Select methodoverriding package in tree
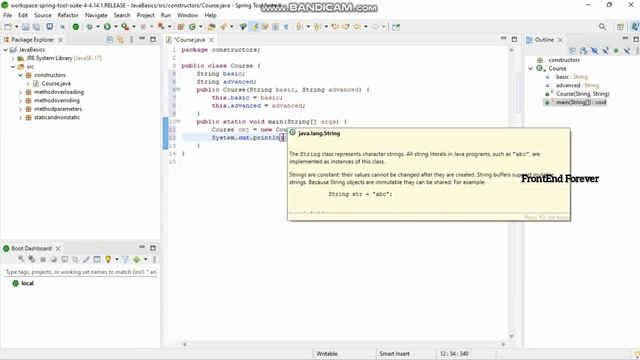 pos(57,100)
